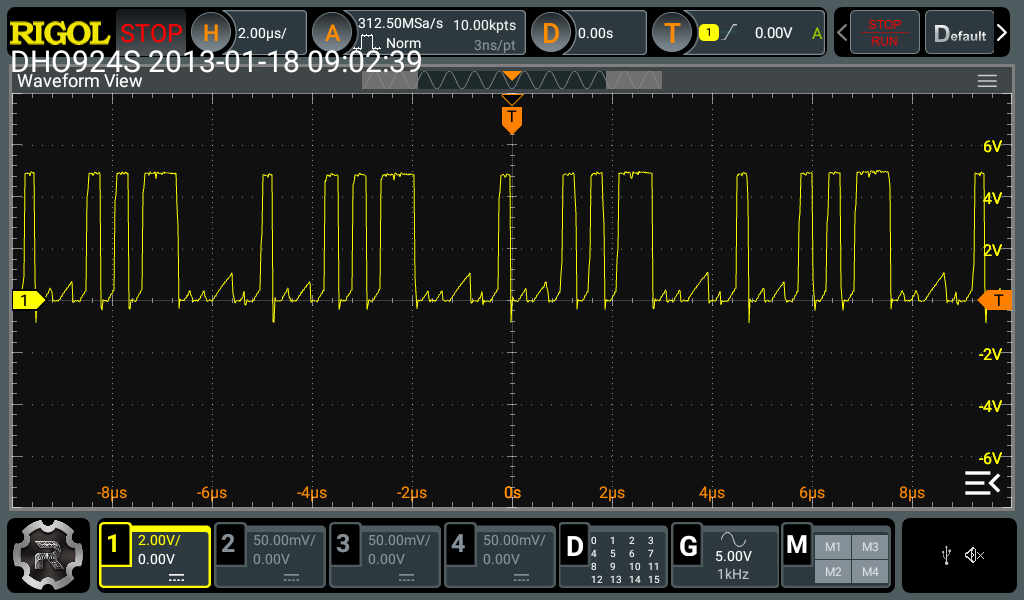Select the 0.00s horizontal delay value
Viewport: 1024px width, 600px height.
pos(596,33)
